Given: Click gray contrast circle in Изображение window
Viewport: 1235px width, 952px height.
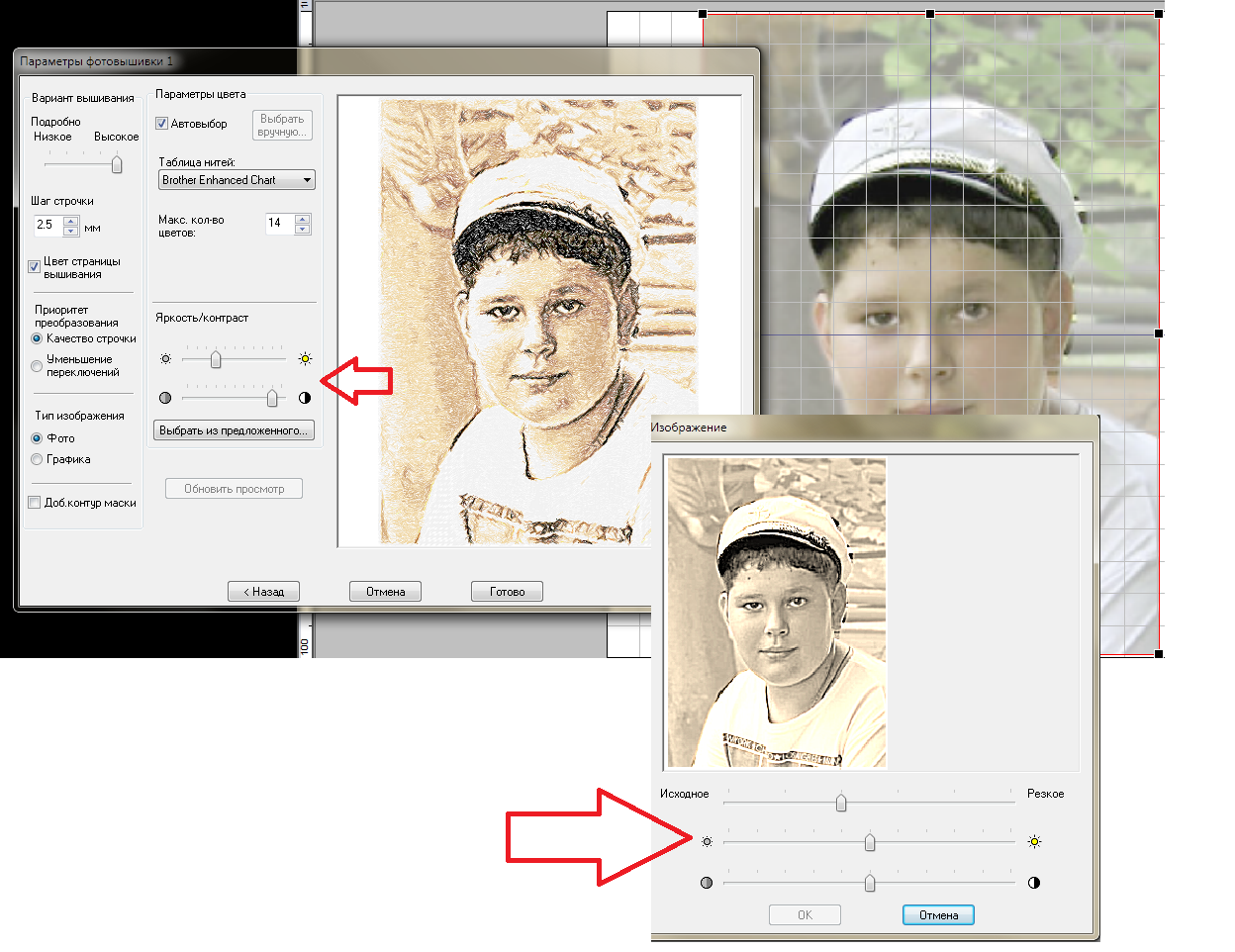Looking at the screenshot, I should click(x=707, y=883).
